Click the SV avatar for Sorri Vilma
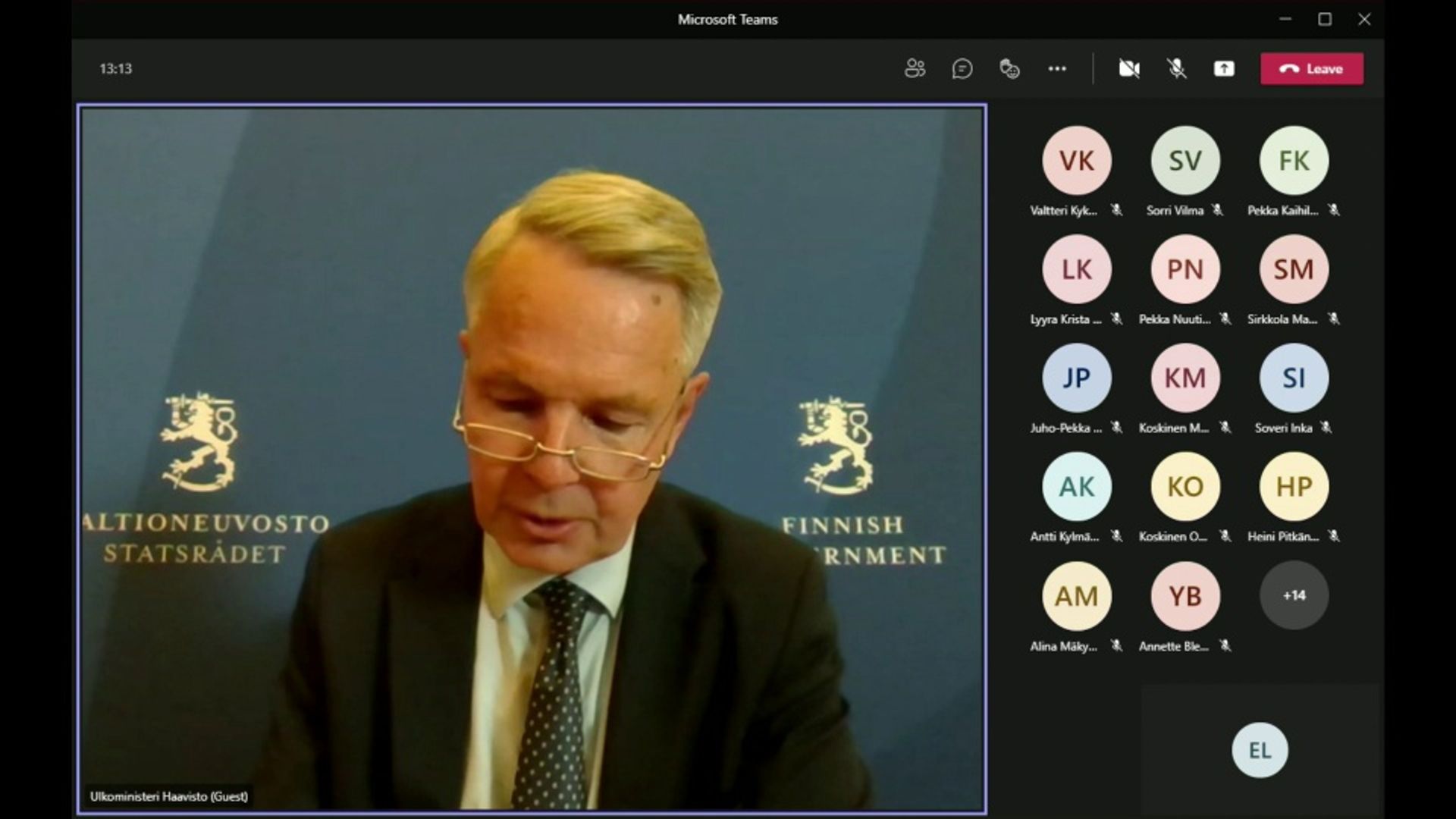The height and width of the screenshot is (819, 1456). 1185,160
